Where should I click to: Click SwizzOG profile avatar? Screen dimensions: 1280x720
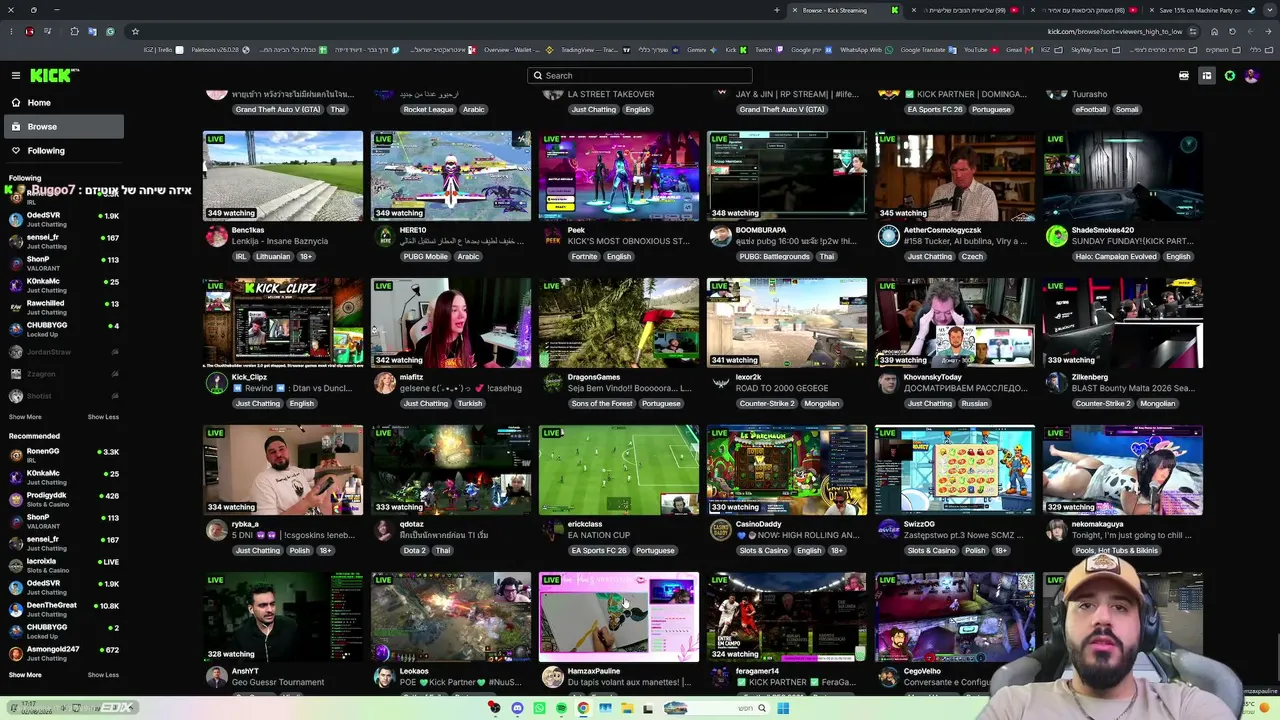[x=889, y=530]
